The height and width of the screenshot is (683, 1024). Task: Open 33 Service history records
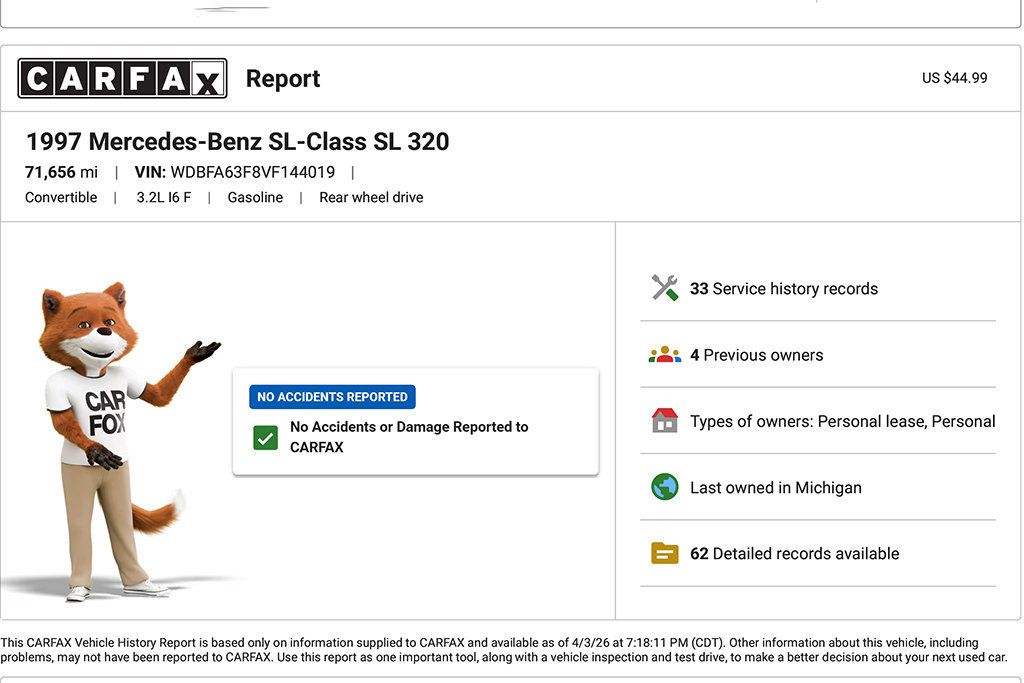tap(784, 289)
